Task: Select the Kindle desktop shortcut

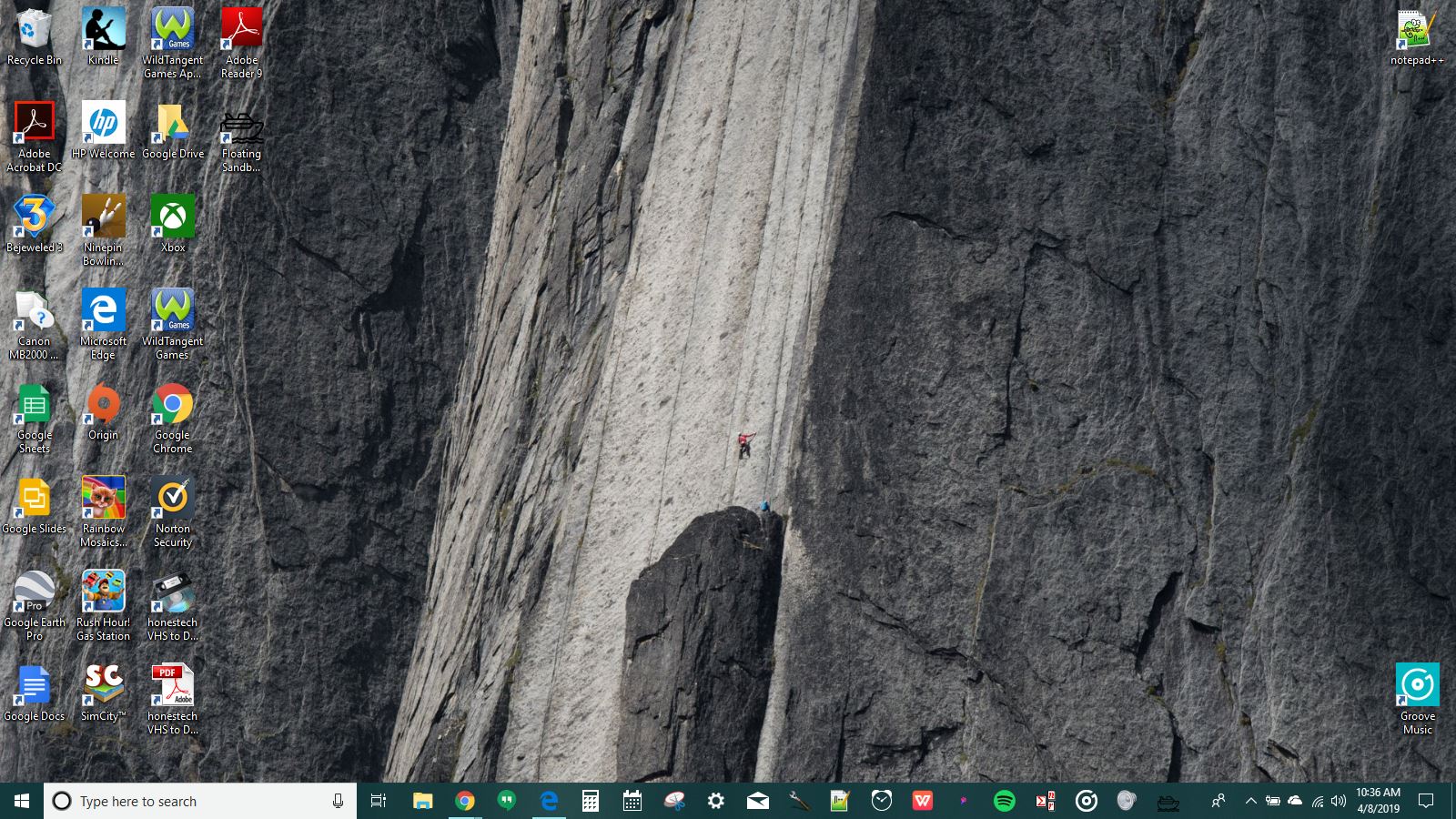Action: 103,36
